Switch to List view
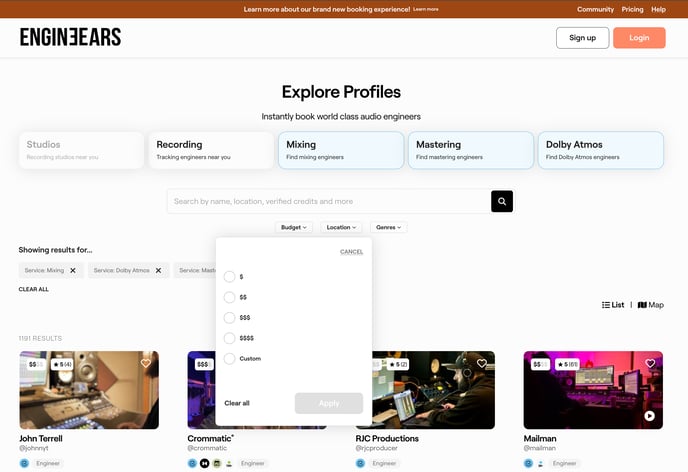688x472 pixels. [x=613, y=305]
